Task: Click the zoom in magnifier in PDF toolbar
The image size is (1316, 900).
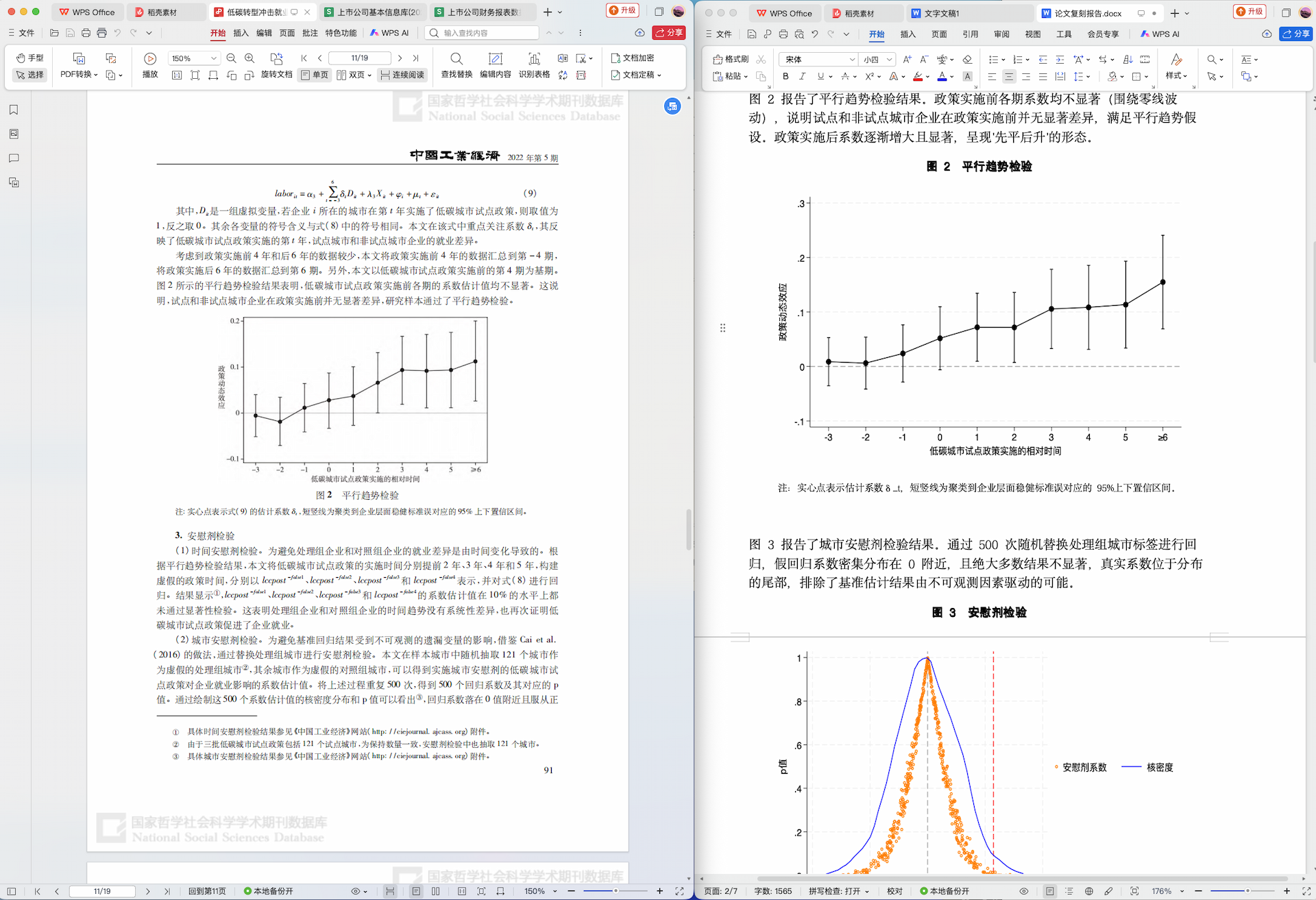Action: coord(249,58)
